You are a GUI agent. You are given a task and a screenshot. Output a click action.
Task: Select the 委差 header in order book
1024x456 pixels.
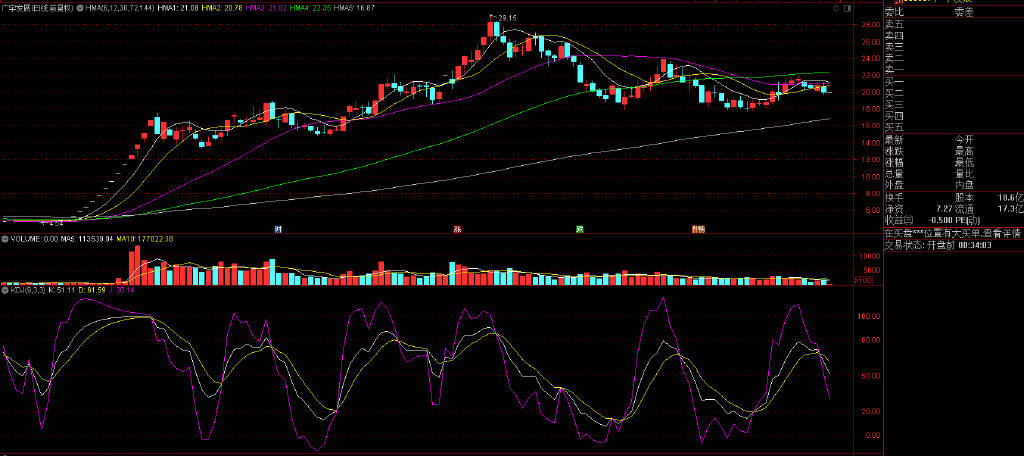[963, 13]
